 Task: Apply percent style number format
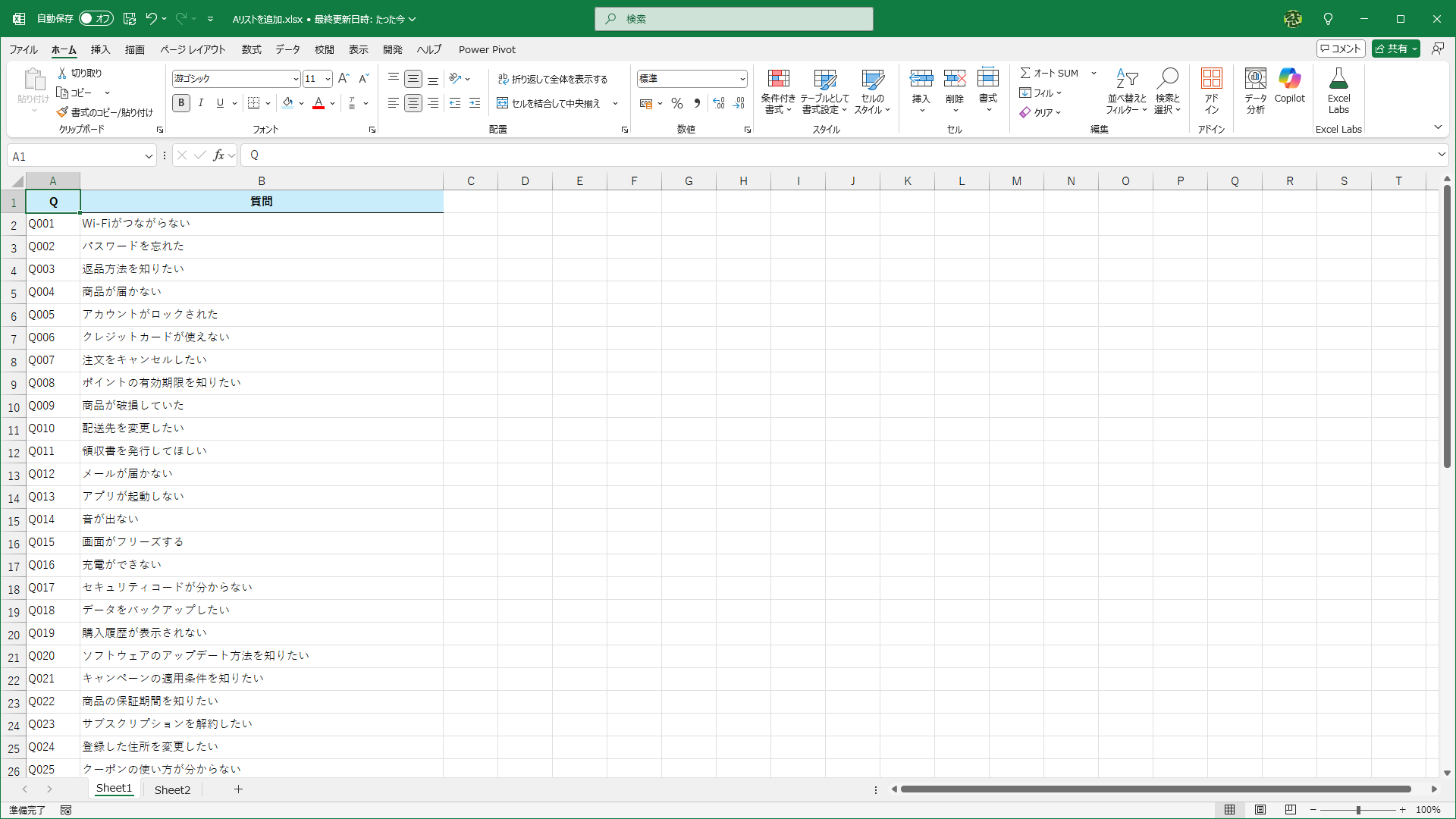[x=677, y=103]
